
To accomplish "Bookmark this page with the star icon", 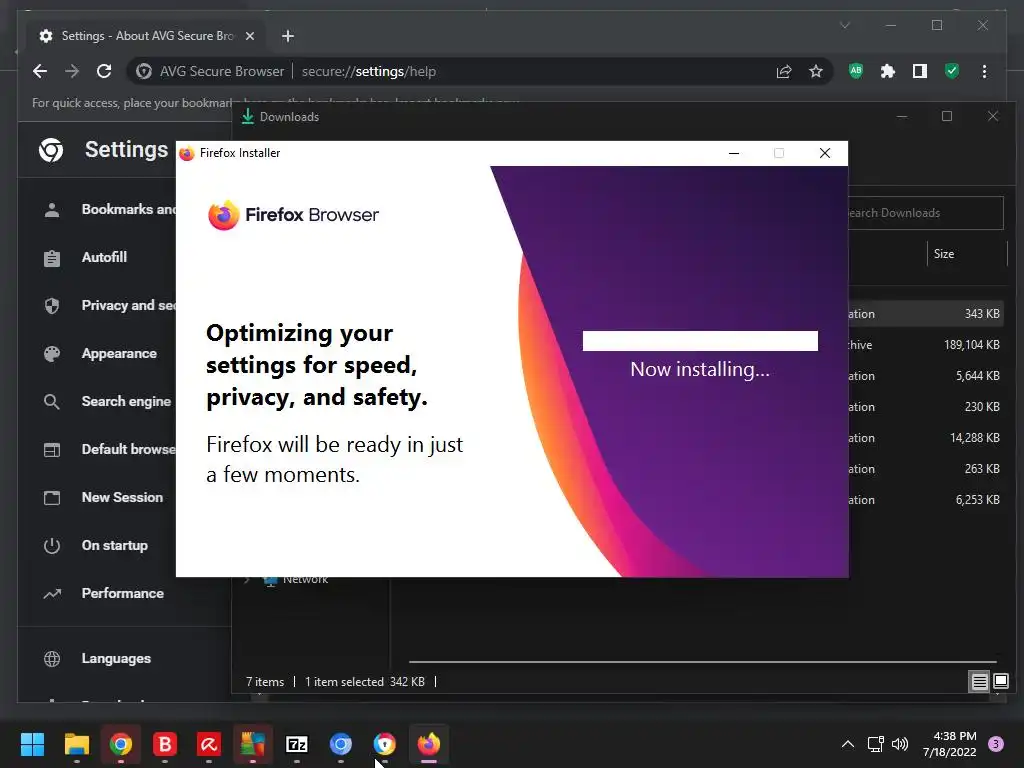I will pos(816,71).
